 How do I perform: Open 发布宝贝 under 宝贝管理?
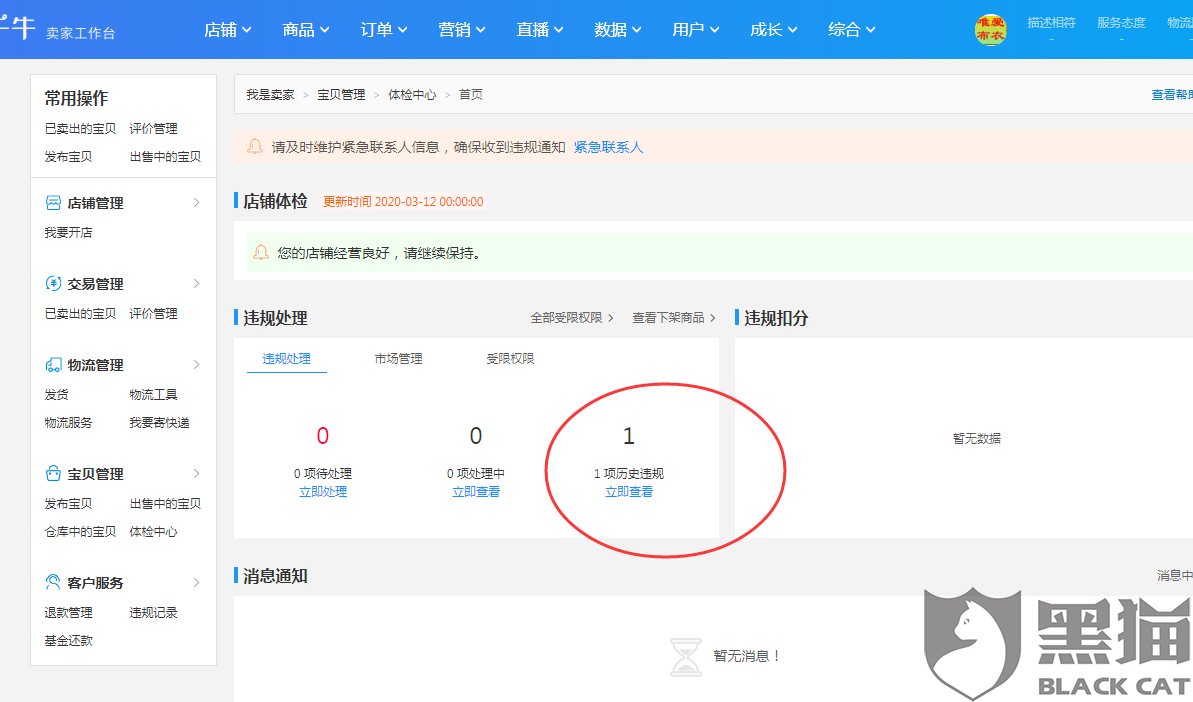68,503
